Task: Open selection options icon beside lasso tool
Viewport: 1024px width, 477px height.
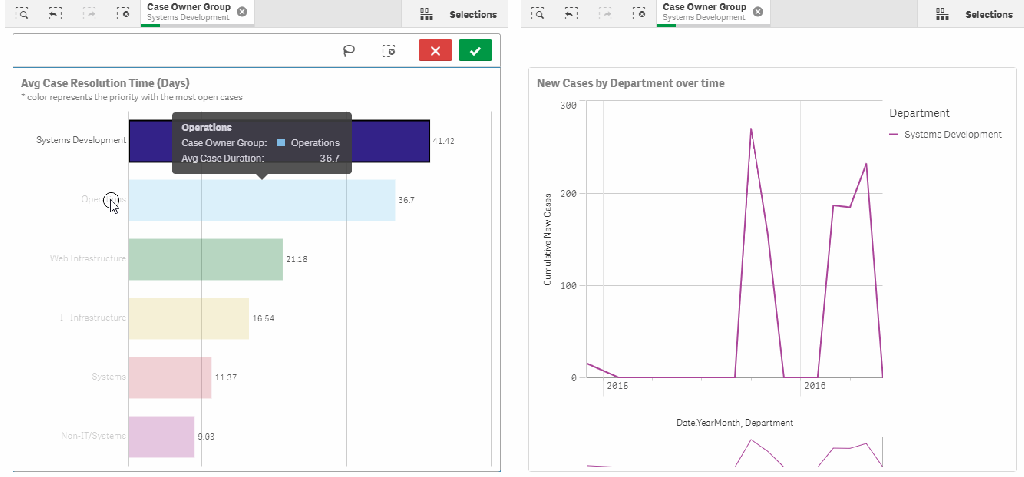Action: pyautogui.click(x=389, y=50)
